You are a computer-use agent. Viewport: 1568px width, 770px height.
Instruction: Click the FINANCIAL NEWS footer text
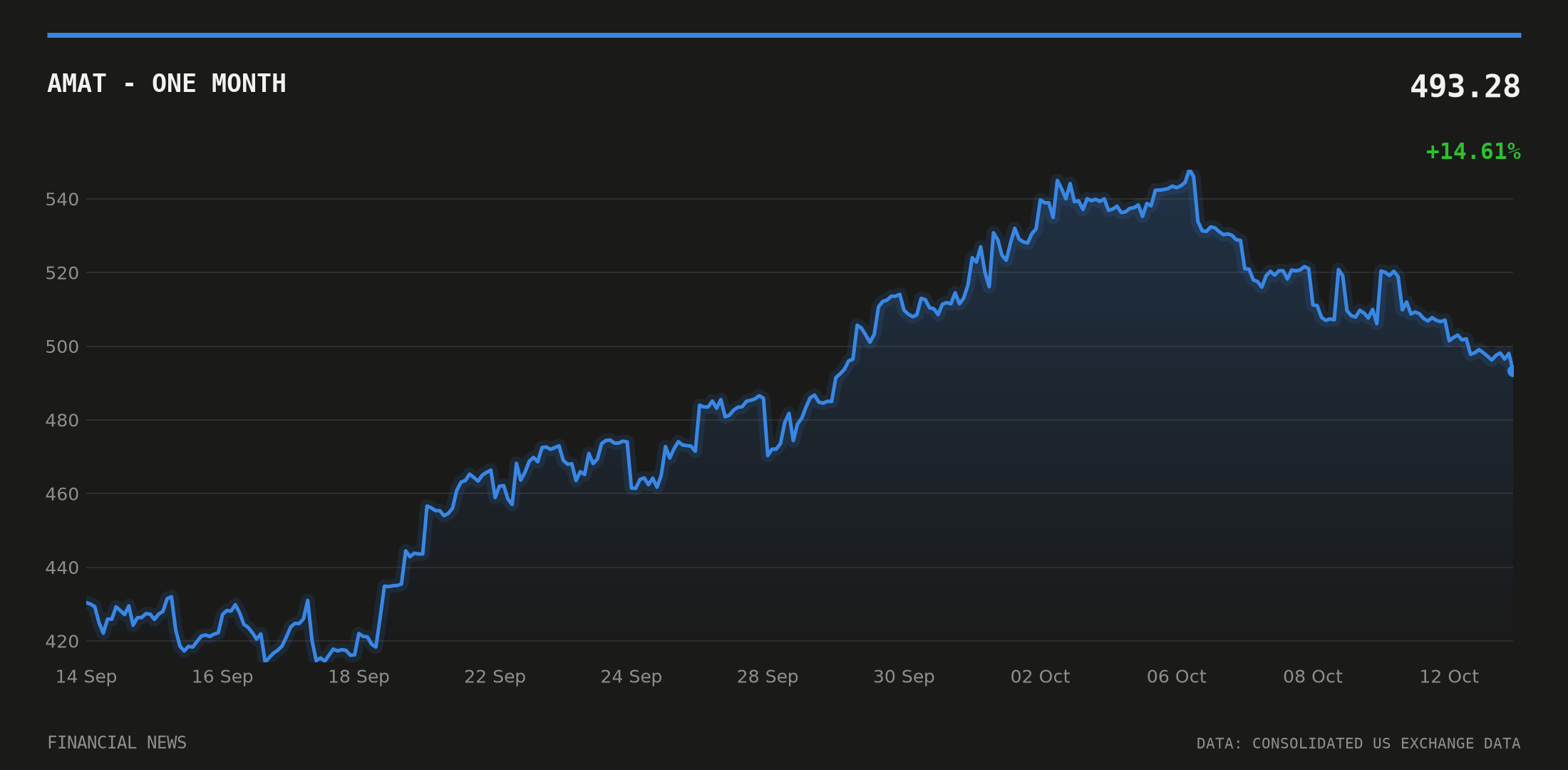(117, 743)
